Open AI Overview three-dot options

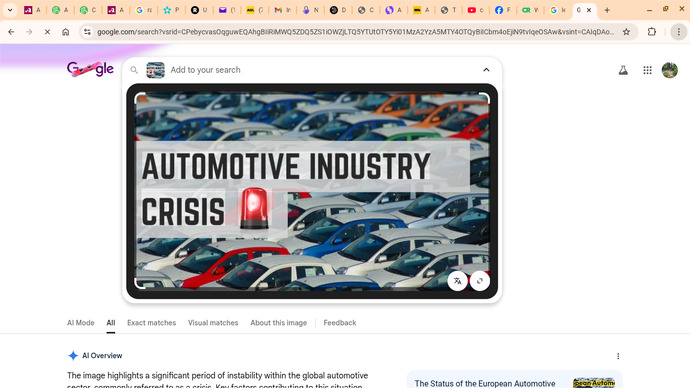(618, 356)
